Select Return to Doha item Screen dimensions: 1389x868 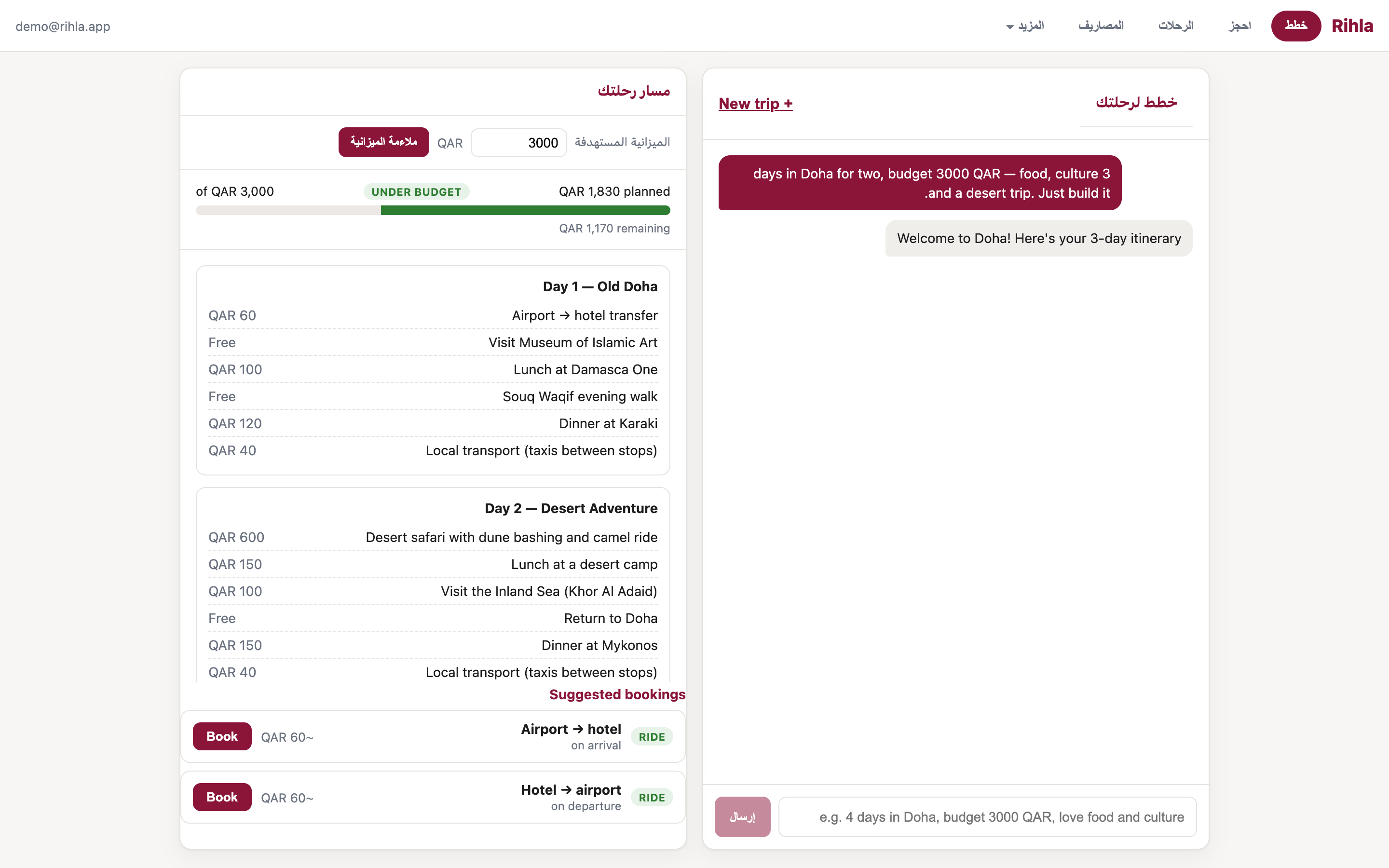click(x=433, y=618)
